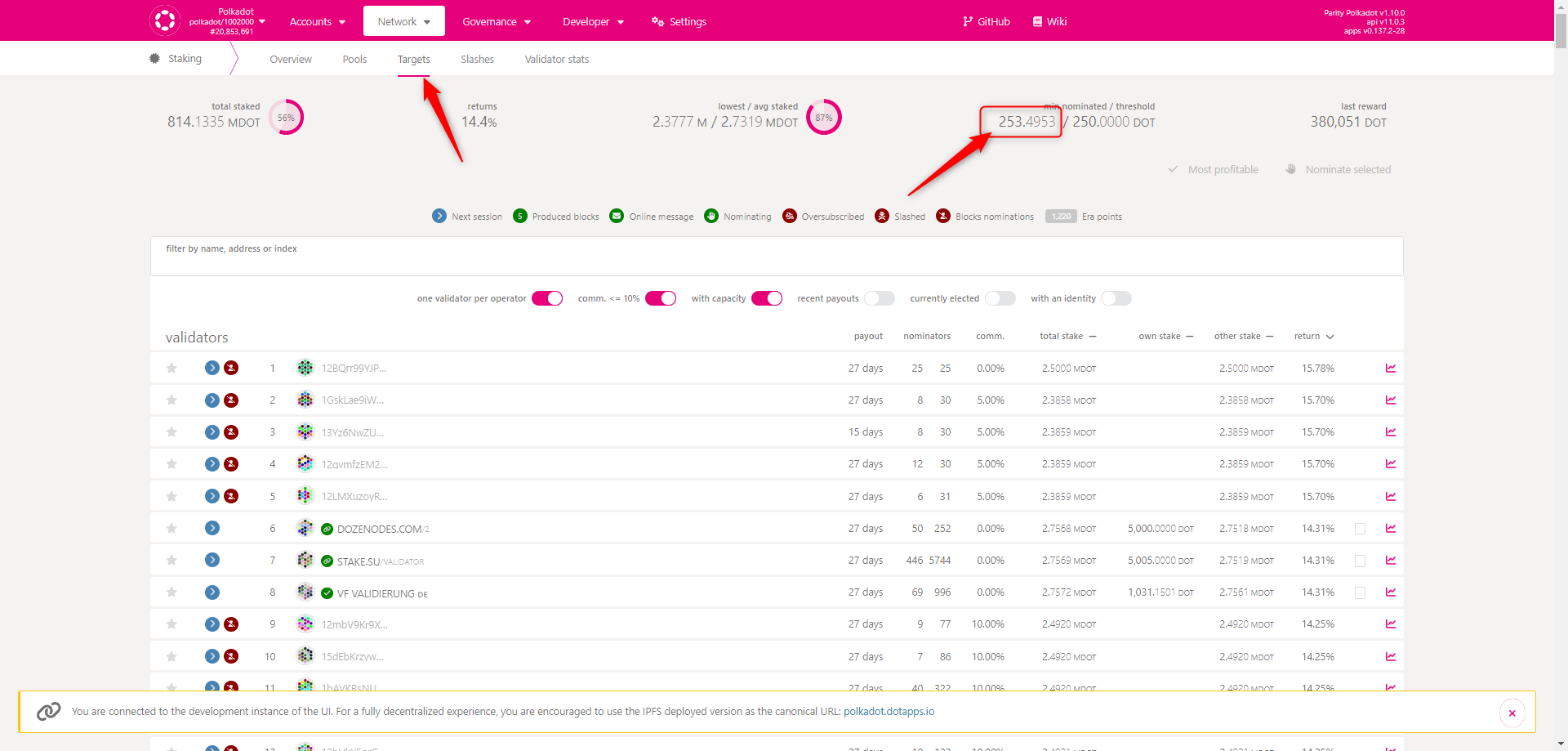Check the DOZENODES.COM row checkbox
The height and width of the screenshot is (751, 1568).
(x=1360, y=529)
